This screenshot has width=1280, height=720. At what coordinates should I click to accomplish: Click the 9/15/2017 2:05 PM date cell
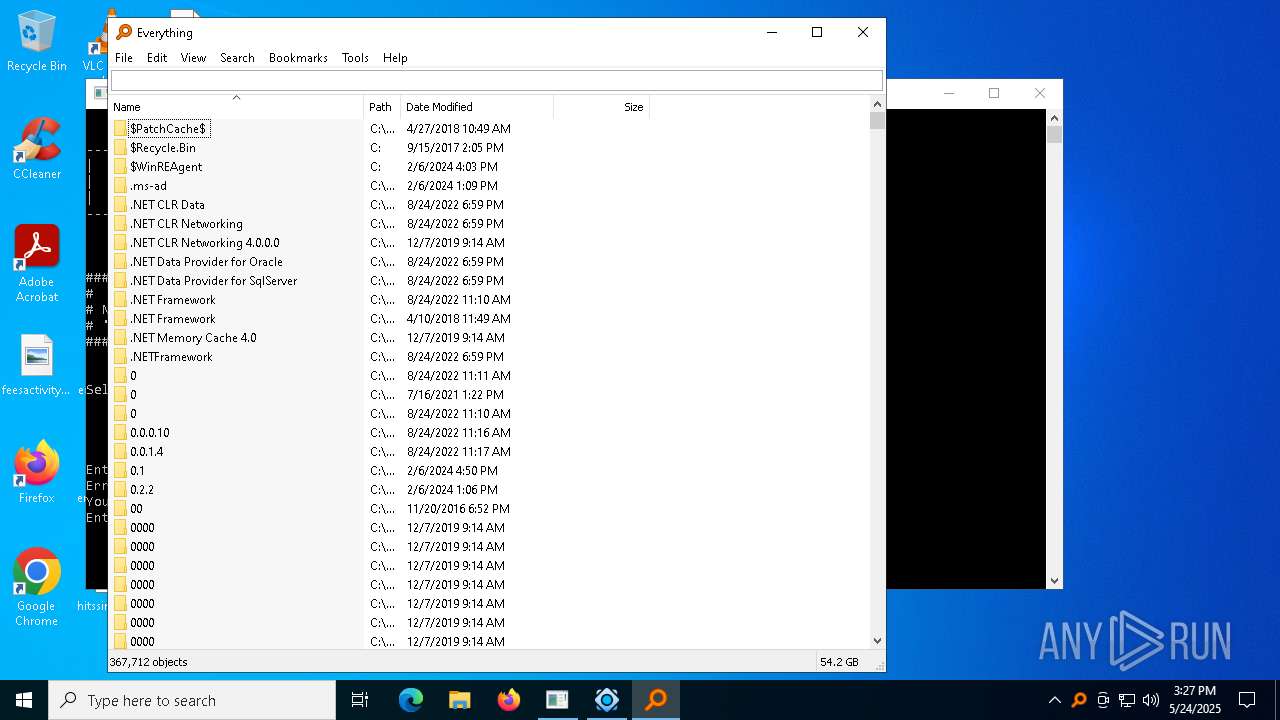[x=455, y=148]
